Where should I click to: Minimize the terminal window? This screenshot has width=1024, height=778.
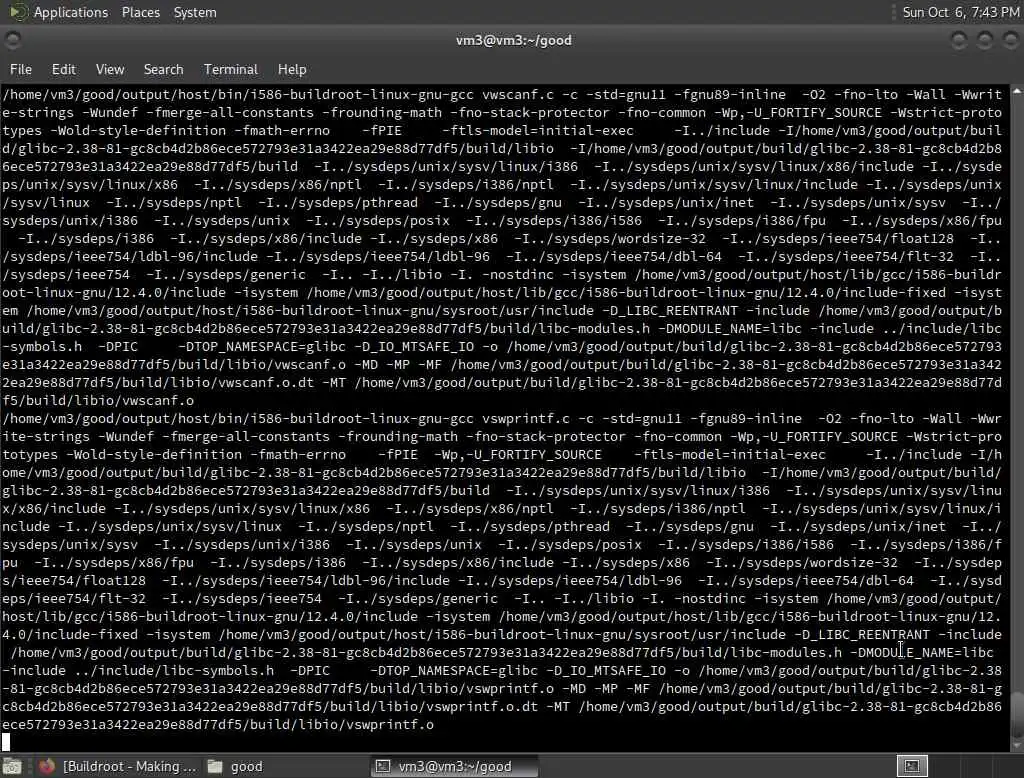click(x=959, y=41)
